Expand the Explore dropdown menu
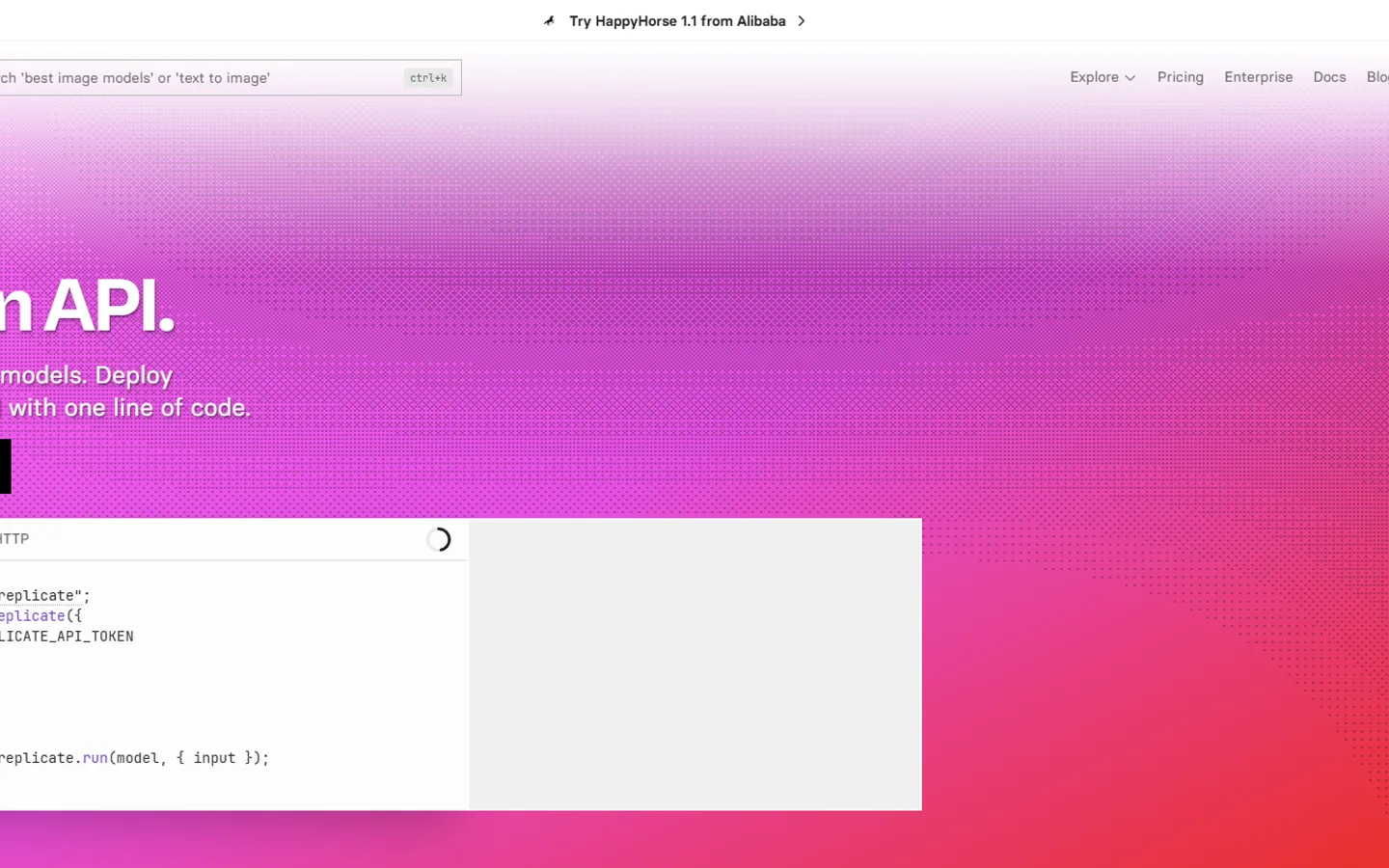The image size is (1389, 868). click(x=1103, y=77)
